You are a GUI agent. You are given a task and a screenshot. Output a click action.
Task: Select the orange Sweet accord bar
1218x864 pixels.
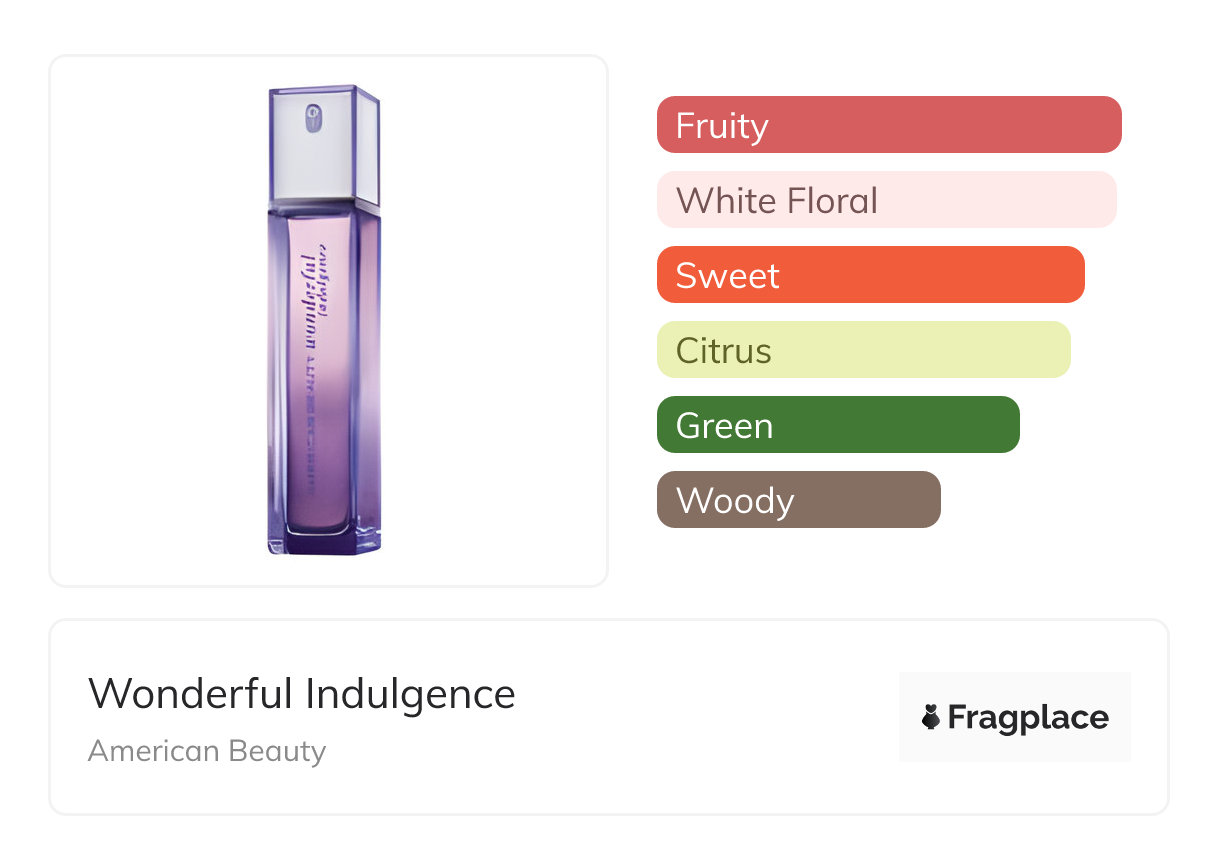click(870, 275)
